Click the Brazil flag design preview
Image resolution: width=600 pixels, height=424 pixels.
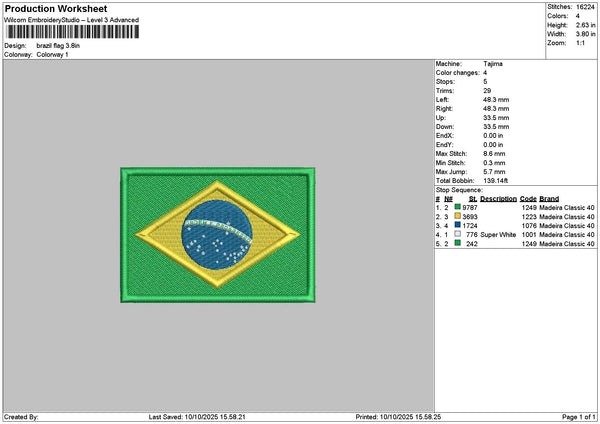point(218,235)
